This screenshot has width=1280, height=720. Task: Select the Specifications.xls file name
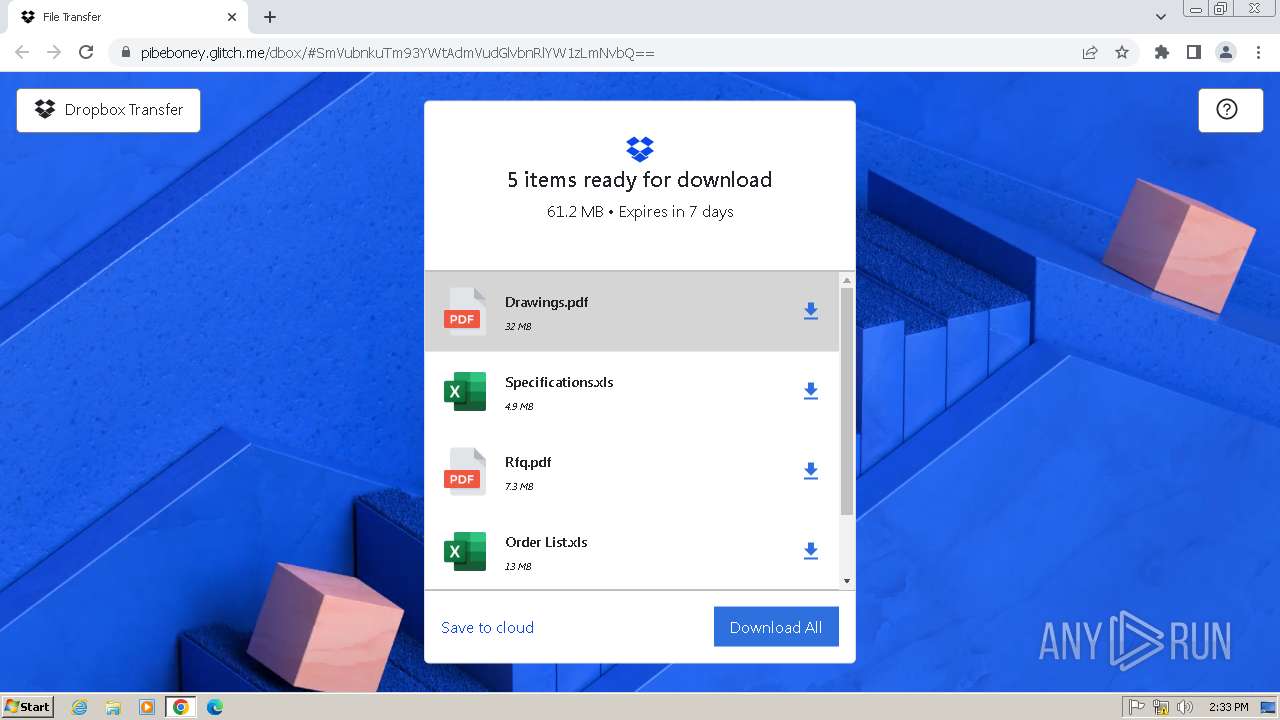(559, 382)
